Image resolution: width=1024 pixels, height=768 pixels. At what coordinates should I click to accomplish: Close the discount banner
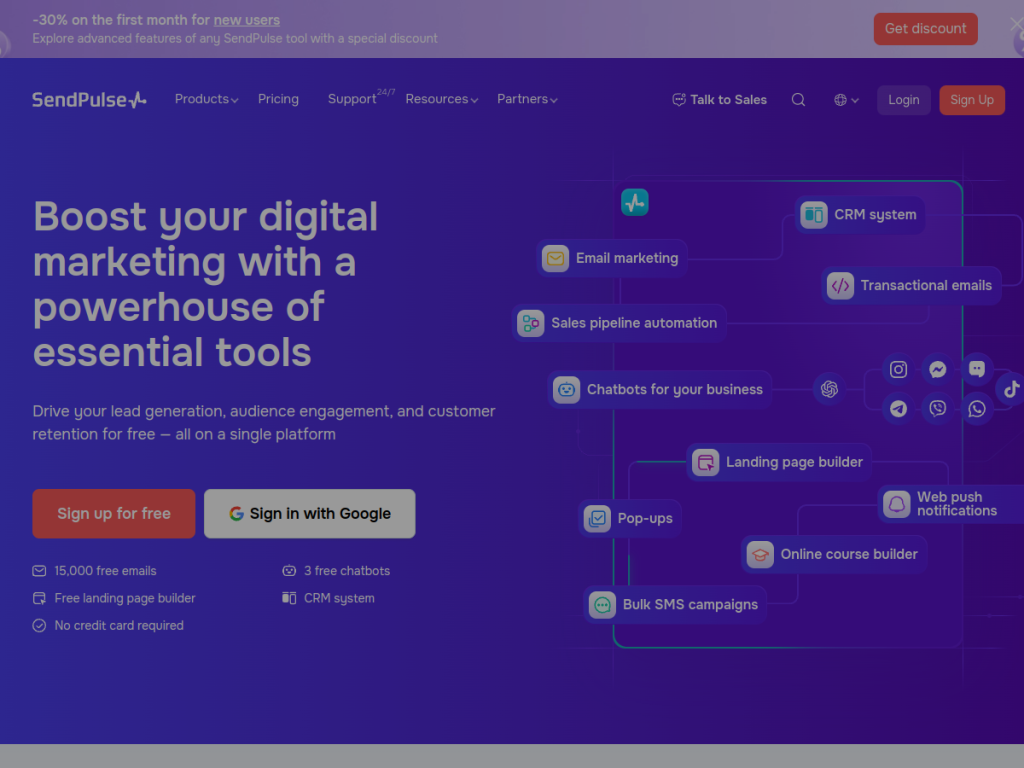click(1016, 25)
